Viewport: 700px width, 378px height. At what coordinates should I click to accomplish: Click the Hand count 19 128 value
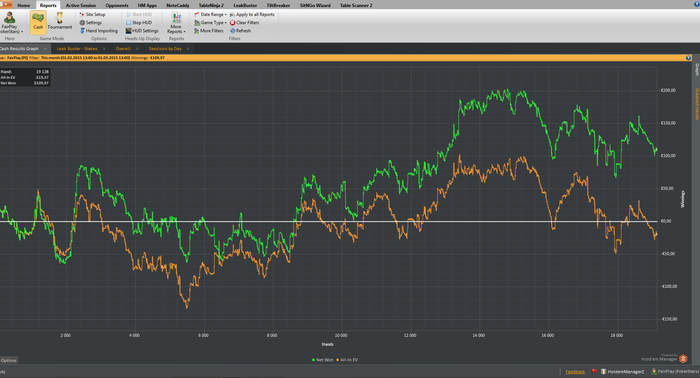(x=42, y=71)
